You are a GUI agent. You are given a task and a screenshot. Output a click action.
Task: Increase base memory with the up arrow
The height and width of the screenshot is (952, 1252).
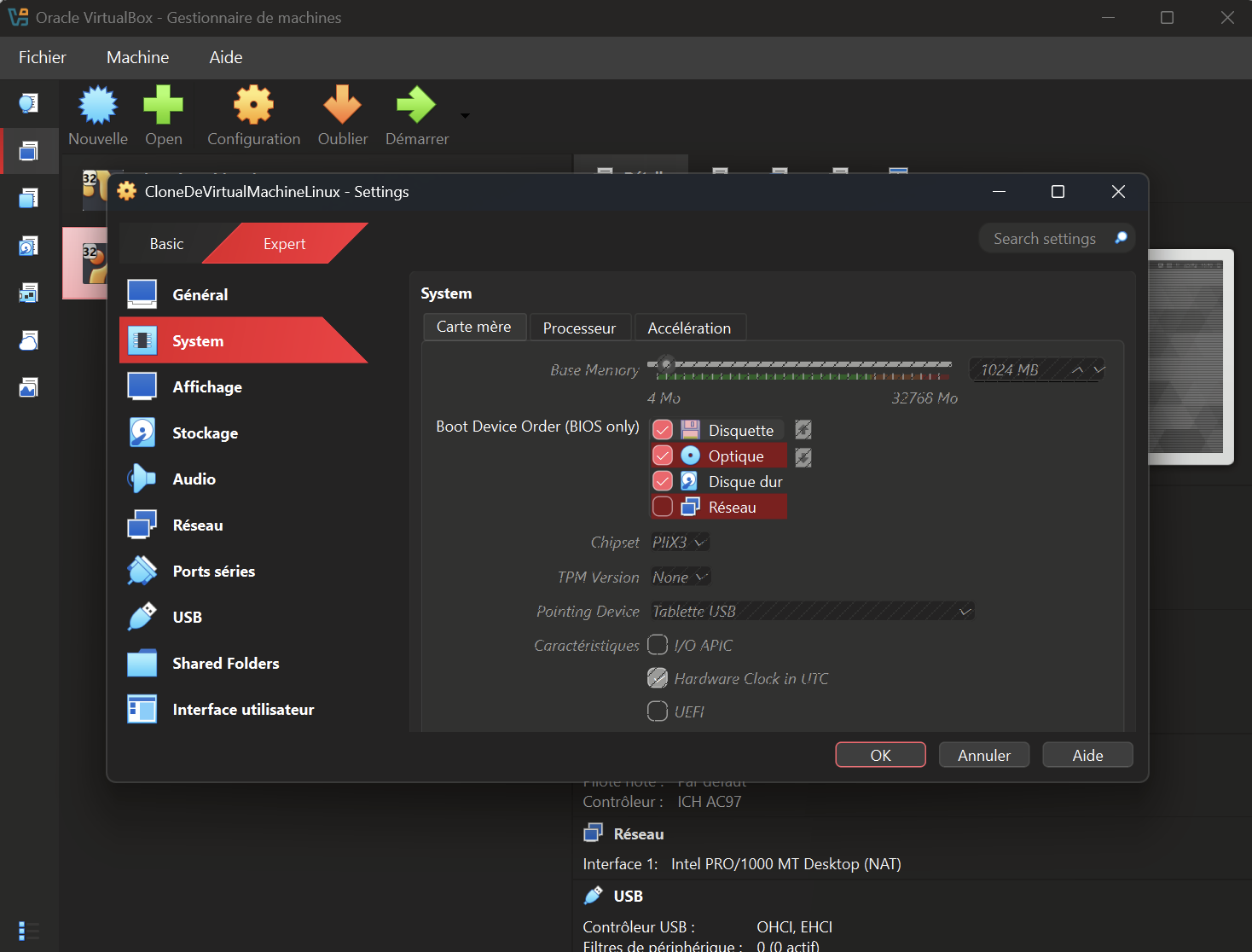(x=1078, y=369)
